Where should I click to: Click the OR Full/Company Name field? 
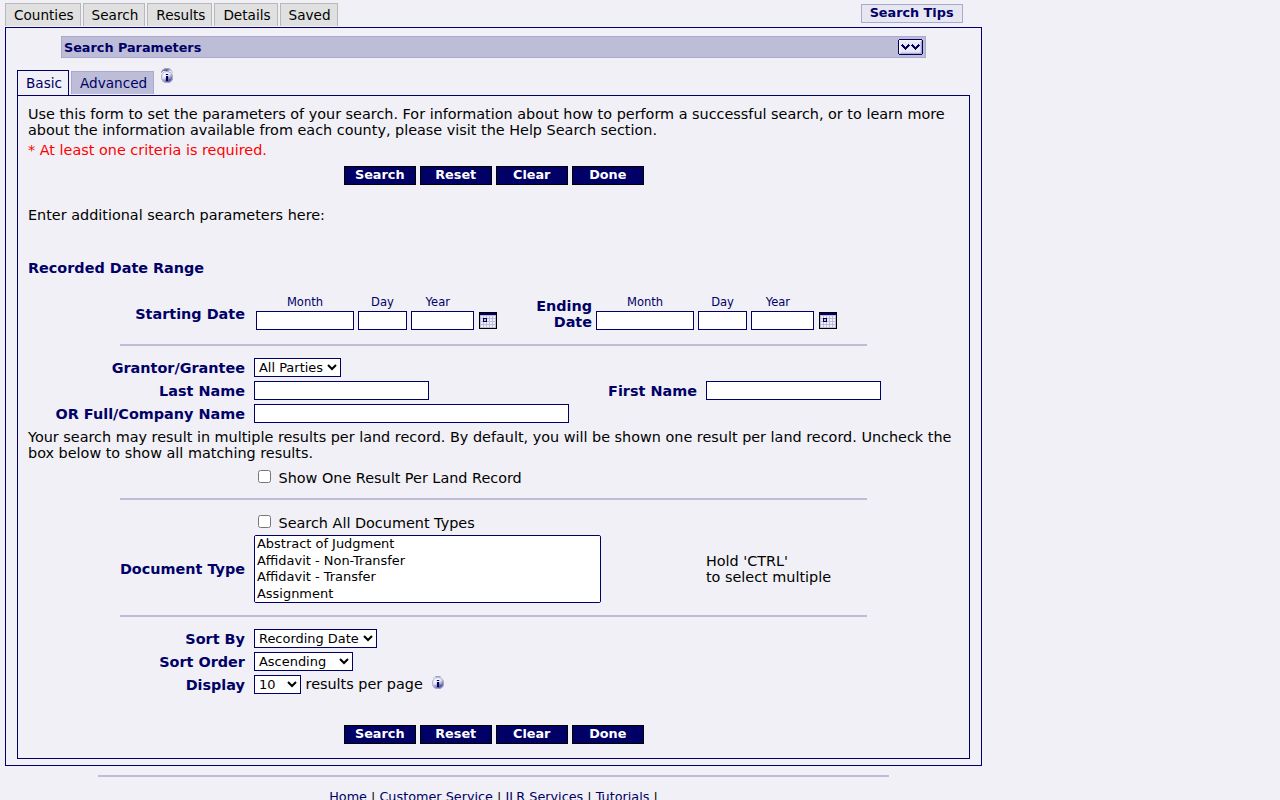[x=411, y=414]
